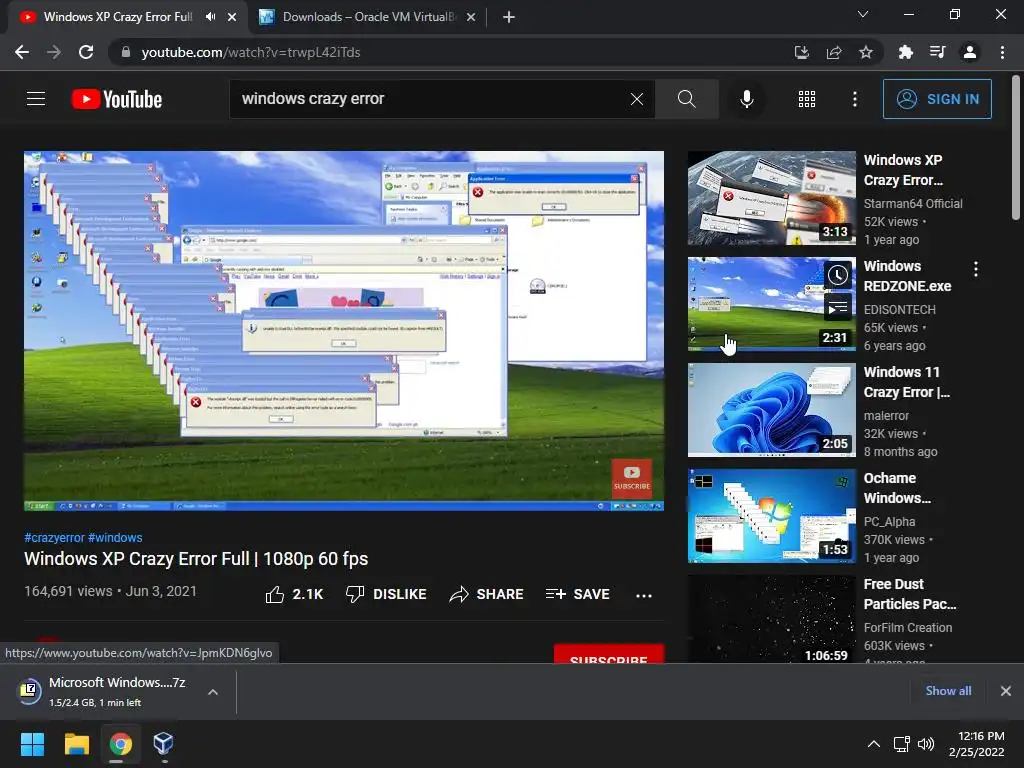The width and height of the screenshot is (1024, 768).
Task: Click the #windows hashtag
Action: [115, 537]
